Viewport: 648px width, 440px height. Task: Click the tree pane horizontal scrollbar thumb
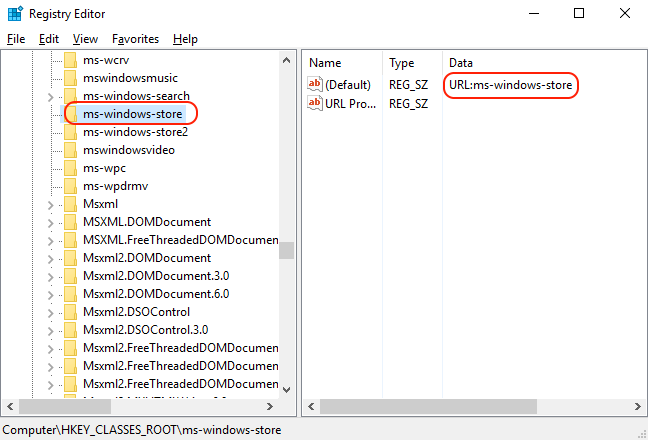tap(65, 407)
